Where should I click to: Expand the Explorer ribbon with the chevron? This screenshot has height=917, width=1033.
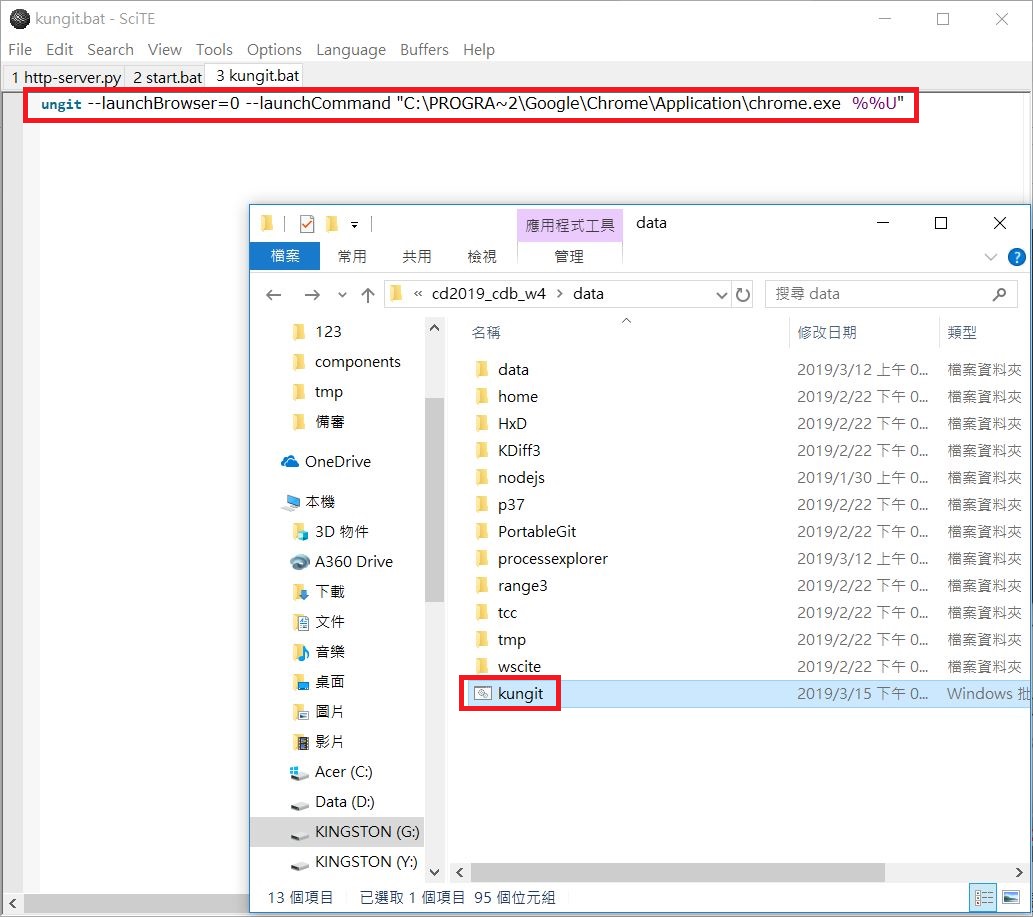click(990, 257)
